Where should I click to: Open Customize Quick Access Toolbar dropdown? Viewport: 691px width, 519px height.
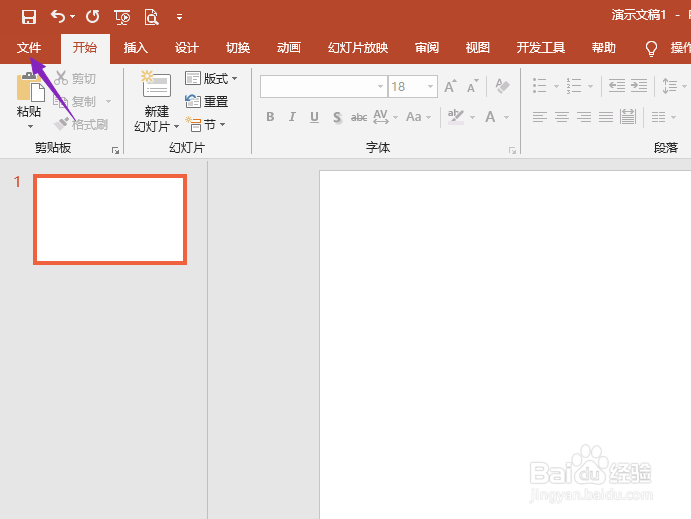tap(179, 17)
